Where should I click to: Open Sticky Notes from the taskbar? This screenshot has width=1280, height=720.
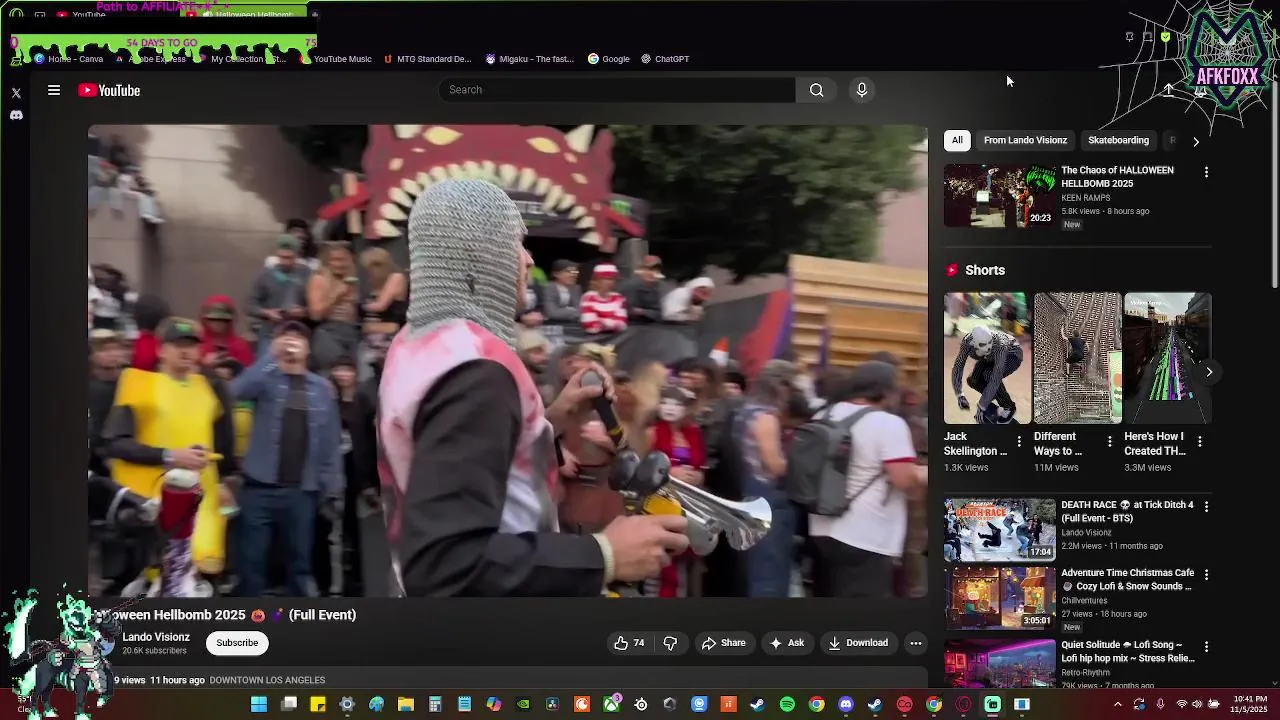[318, 705]
